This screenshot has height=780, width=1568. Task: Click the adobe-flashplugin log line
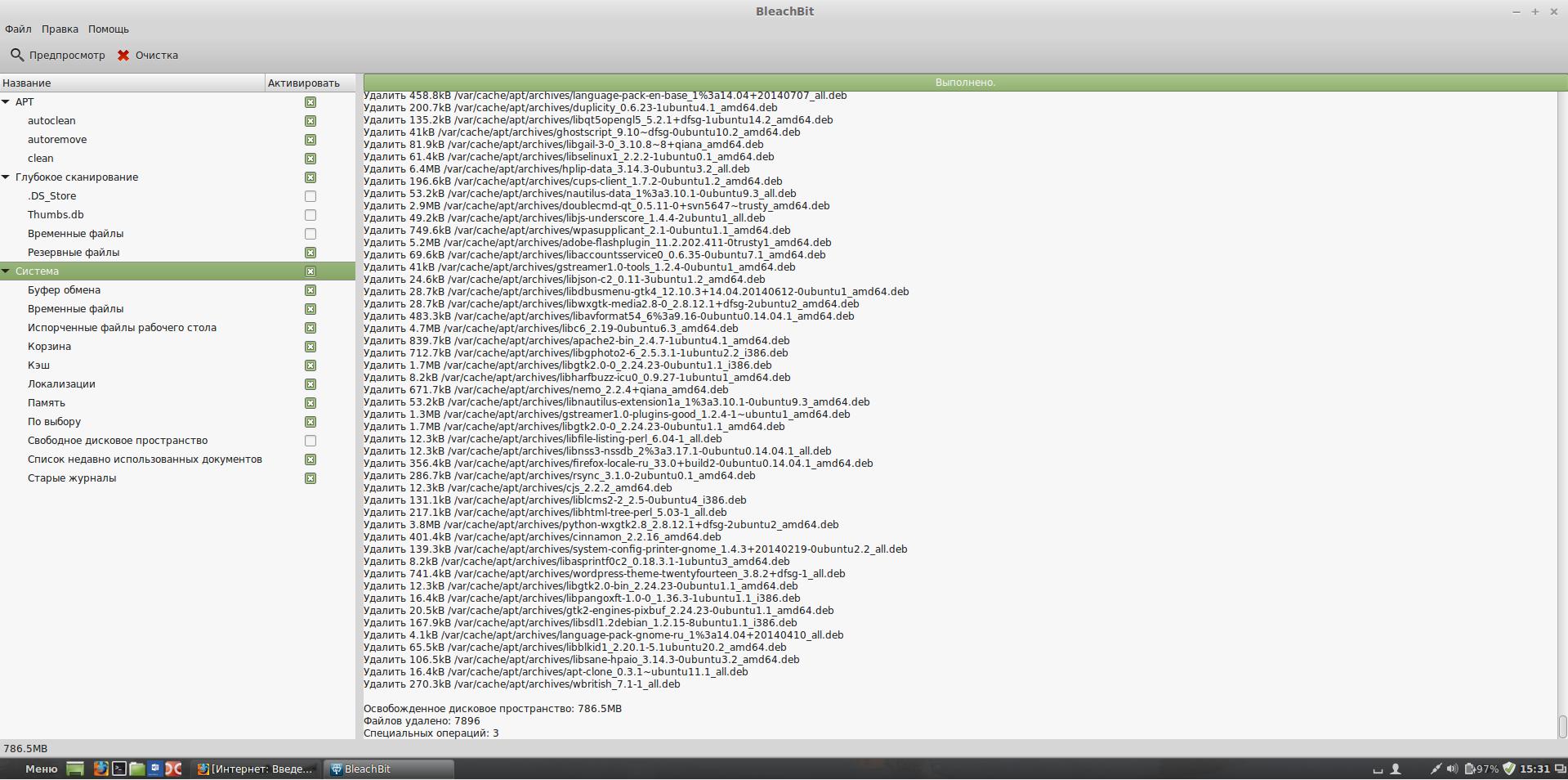(x=597, y=243)
